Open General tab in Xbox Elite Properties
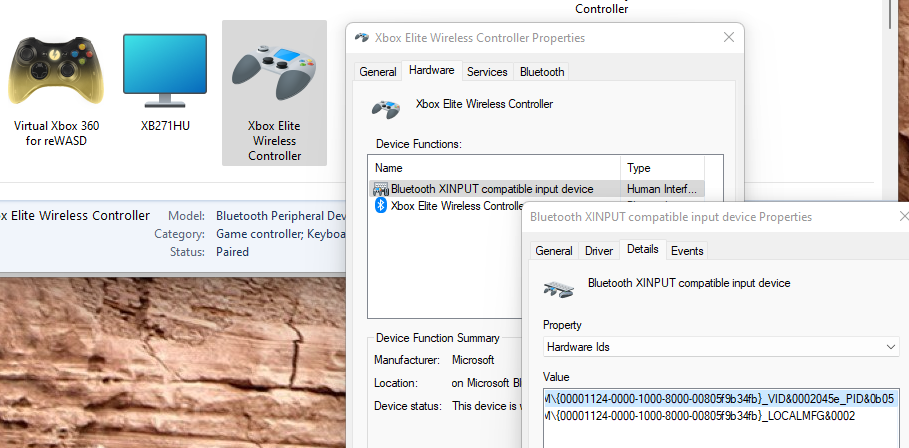The height and width of the screenshot is (448, 909). point(378,72)
